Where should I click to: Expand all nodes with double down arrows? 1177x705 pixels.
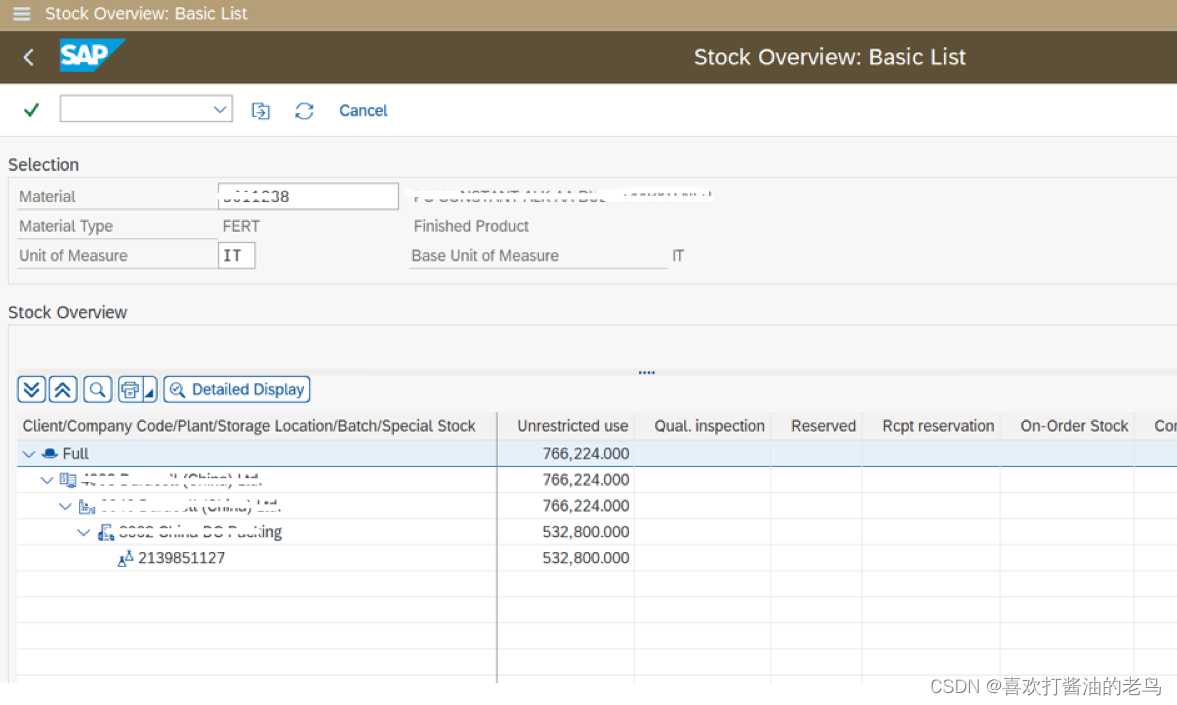(x=32, y=390)
